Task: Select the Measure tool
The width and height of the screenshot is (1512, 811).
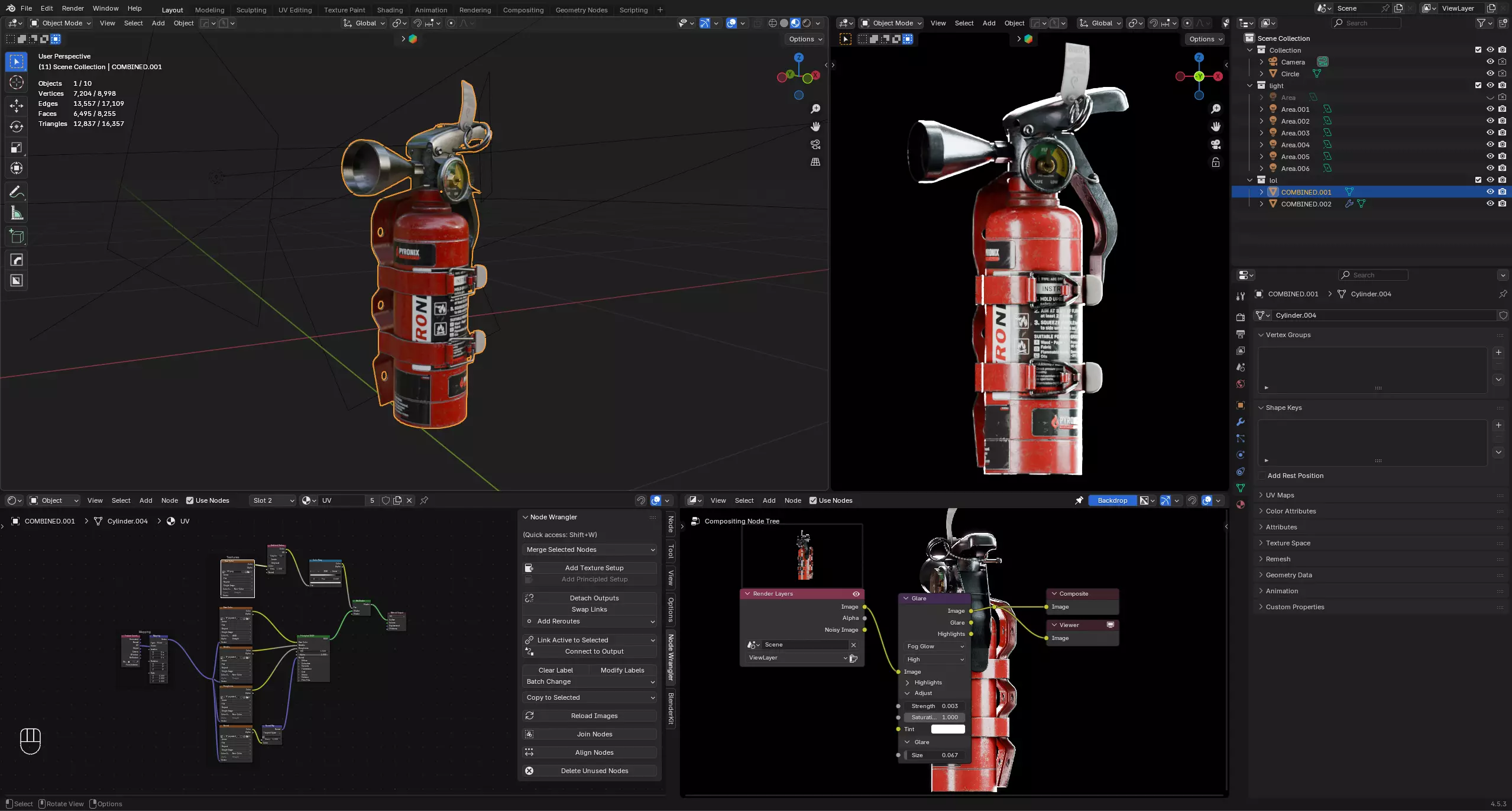Action: pyautogui.click(x=17, y=213)
